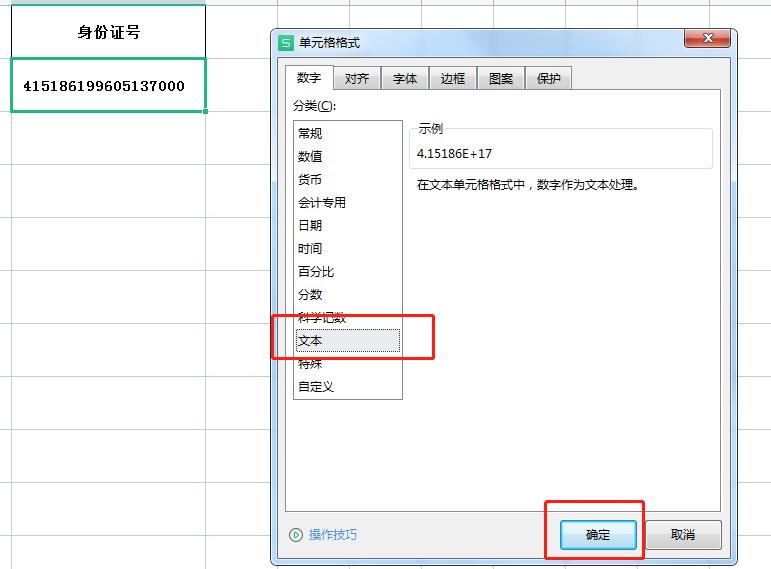771x569 pixels.
Task: Select 数值 in category list
Action: click(x=348, y=156)
